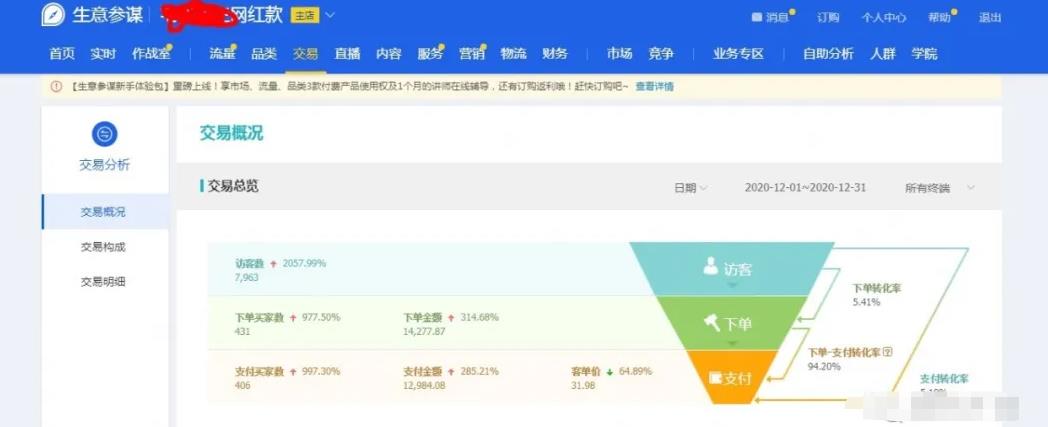Click the orange warning icon in the notice bar

57,86
